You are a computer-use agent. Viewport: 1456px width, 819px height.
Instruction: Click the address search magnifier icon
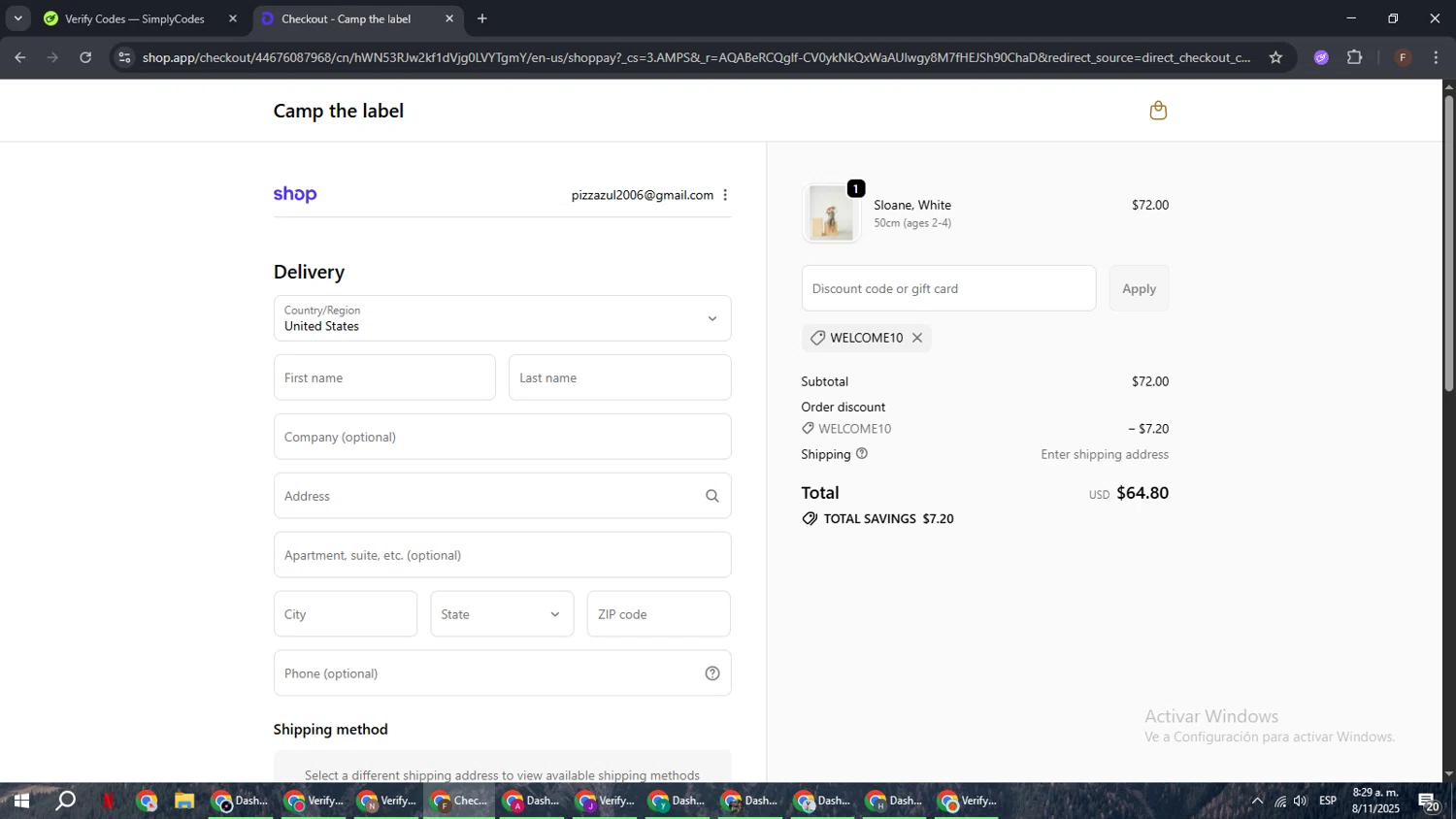[x=712, y=496]
